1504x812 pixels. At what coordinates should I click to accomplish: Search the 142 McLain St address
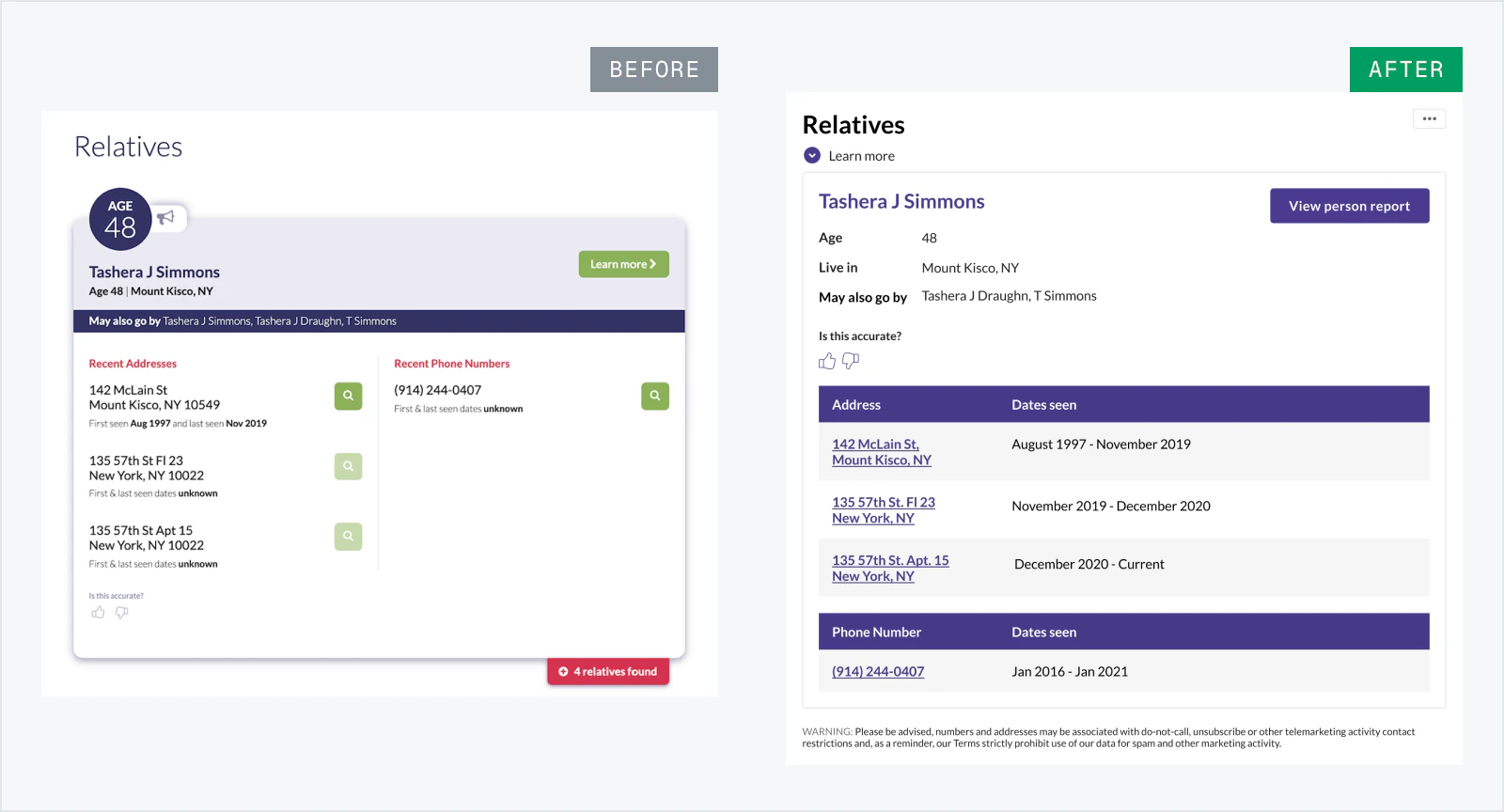[348, 396]
